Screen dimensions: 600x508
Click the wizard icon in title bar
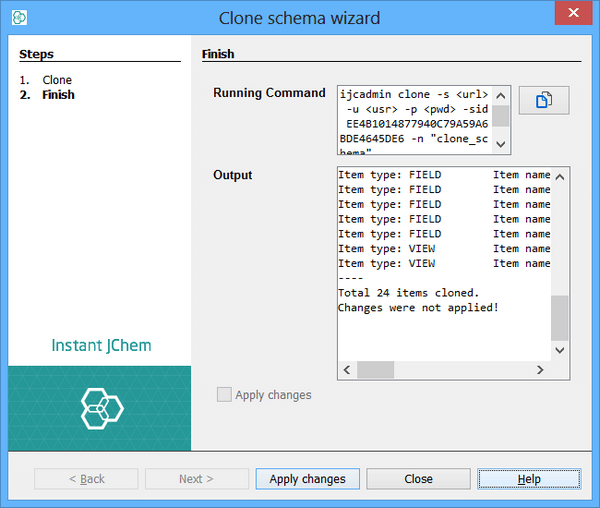19,17
